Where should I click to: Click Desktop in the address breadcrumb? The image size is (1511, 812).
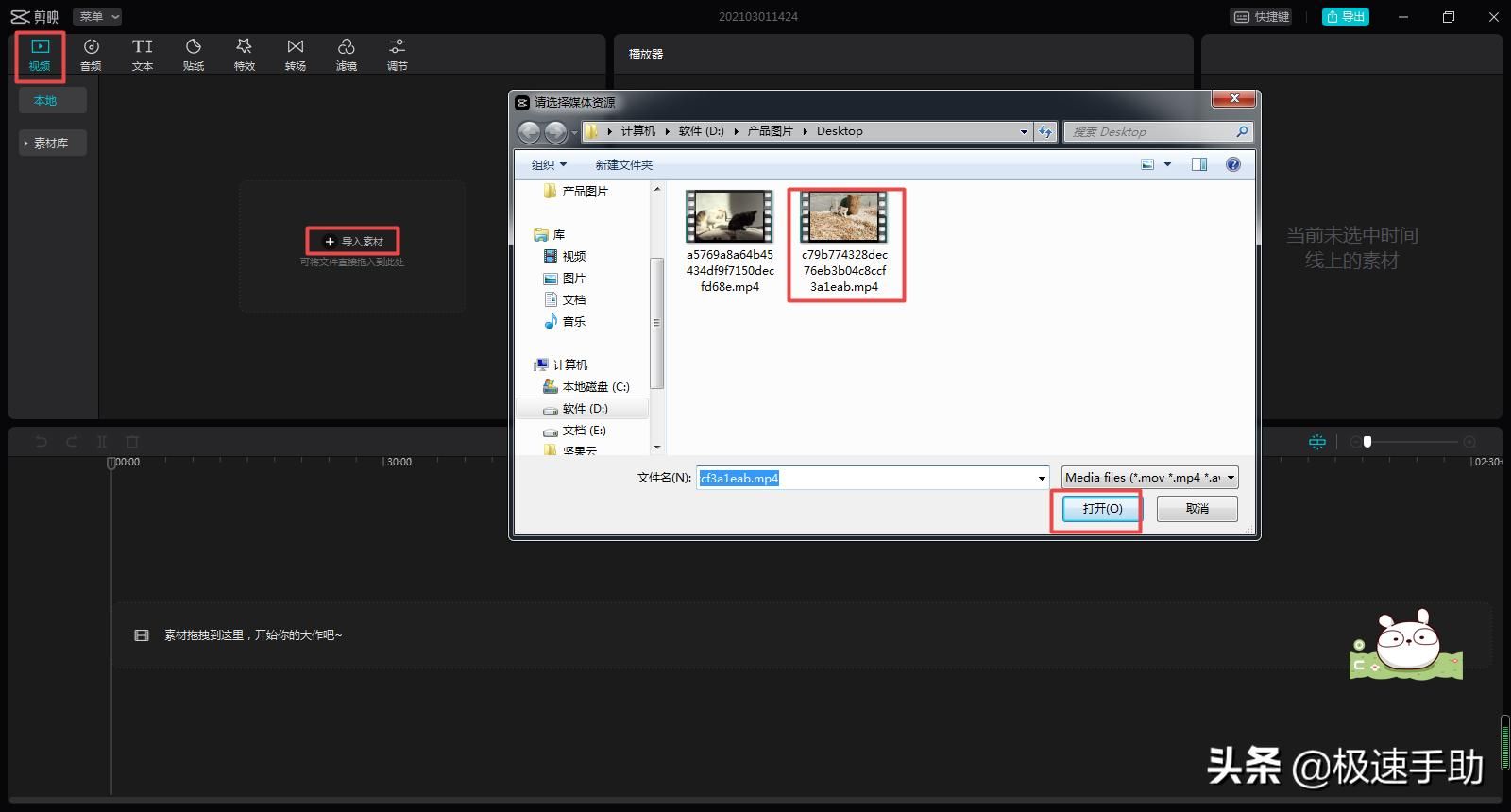point(840,131)
